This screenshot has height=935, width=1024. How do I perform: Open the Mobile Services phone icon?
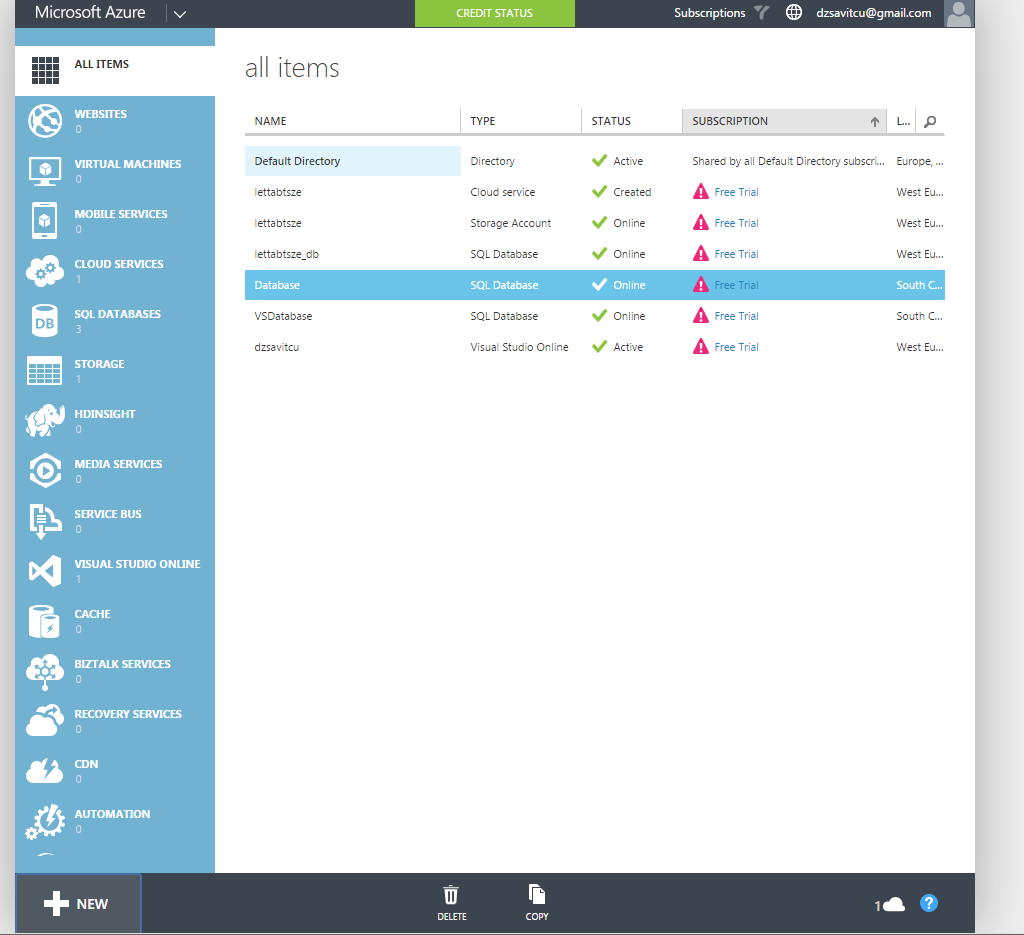[x=44, y=221]
